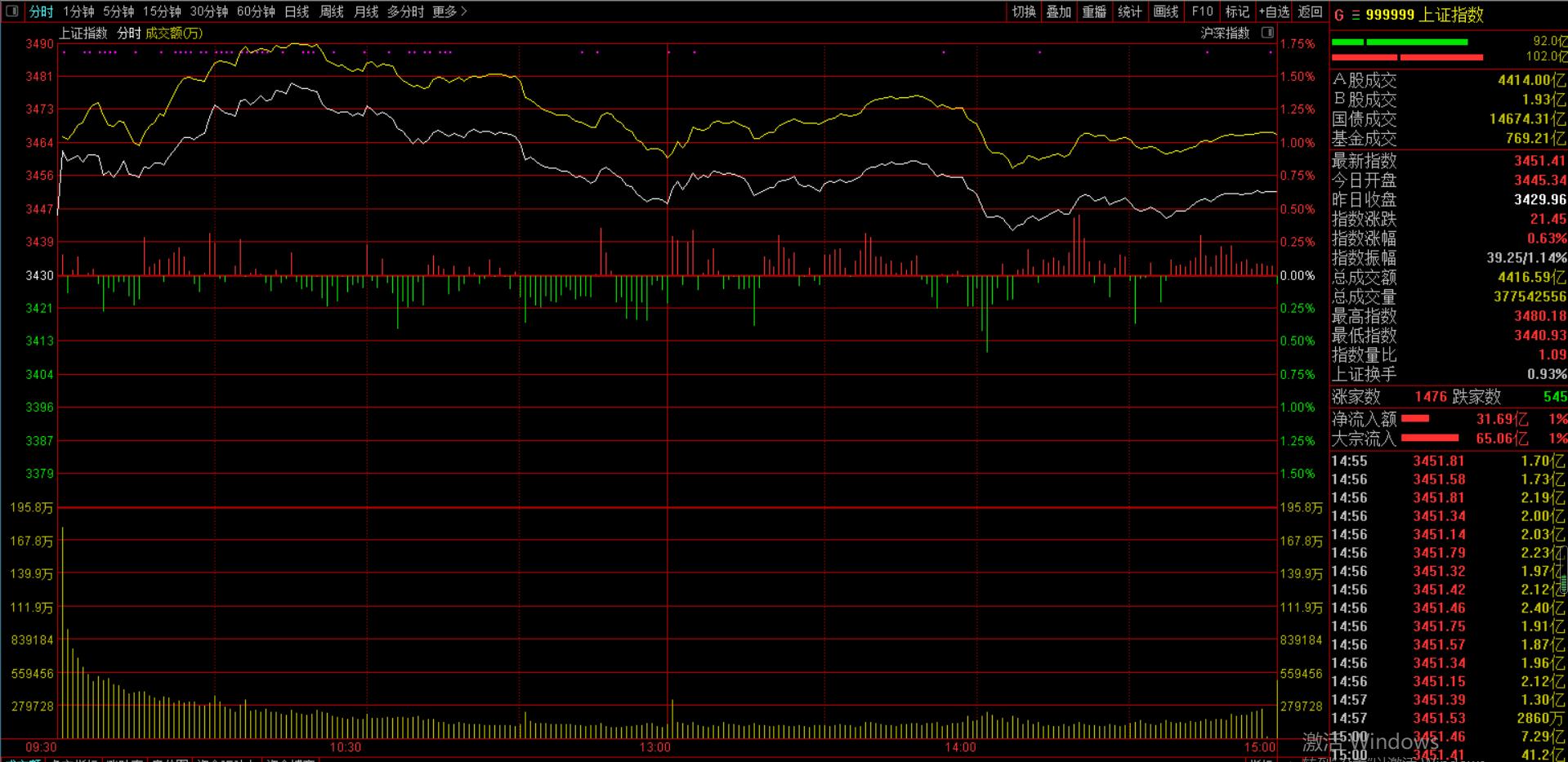Show the 周线 weekly chart

[332, 11]
